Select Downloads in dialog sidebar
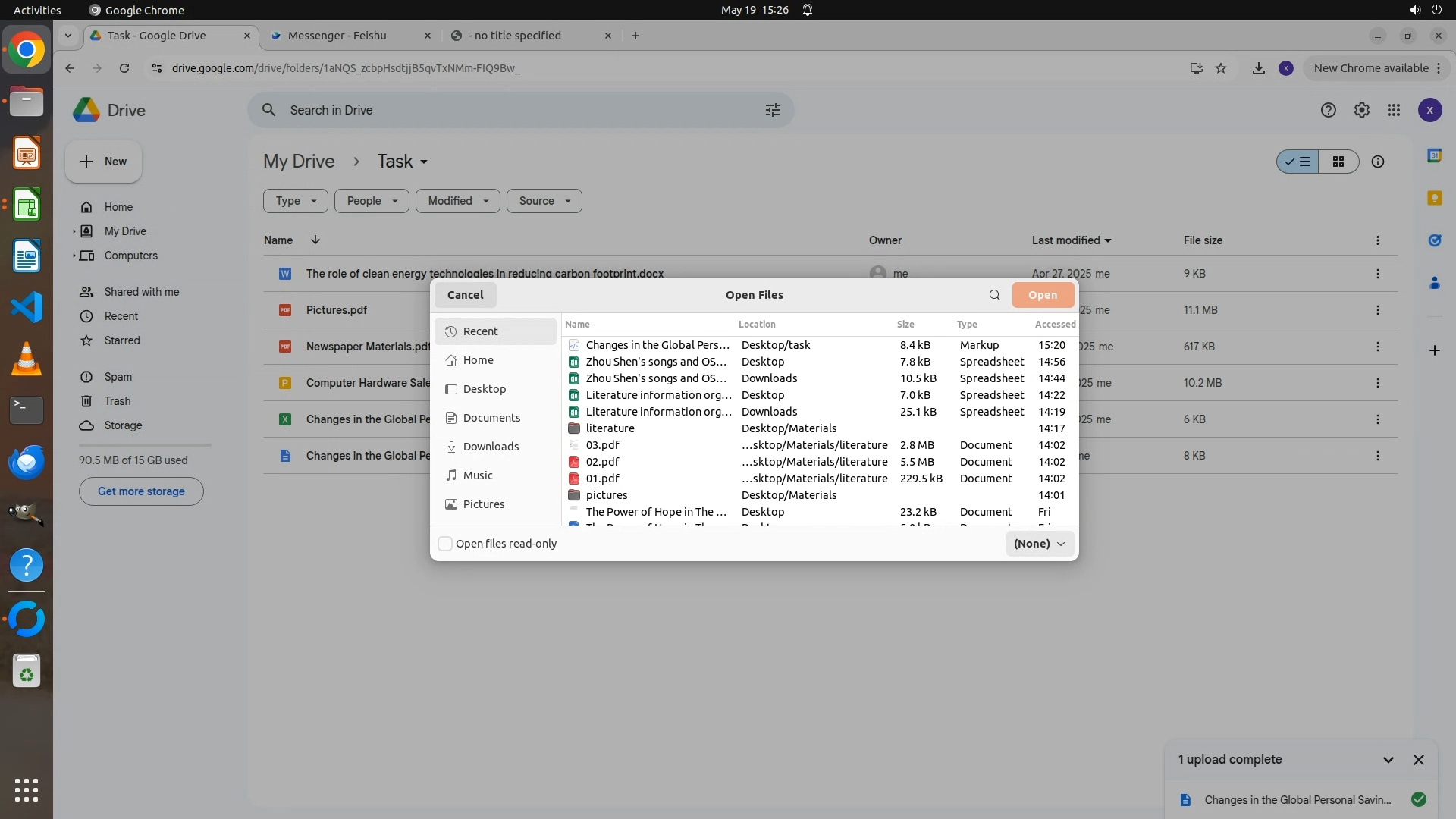The width and height of the screenshot is (1456, 819). (x=490, y=447)
